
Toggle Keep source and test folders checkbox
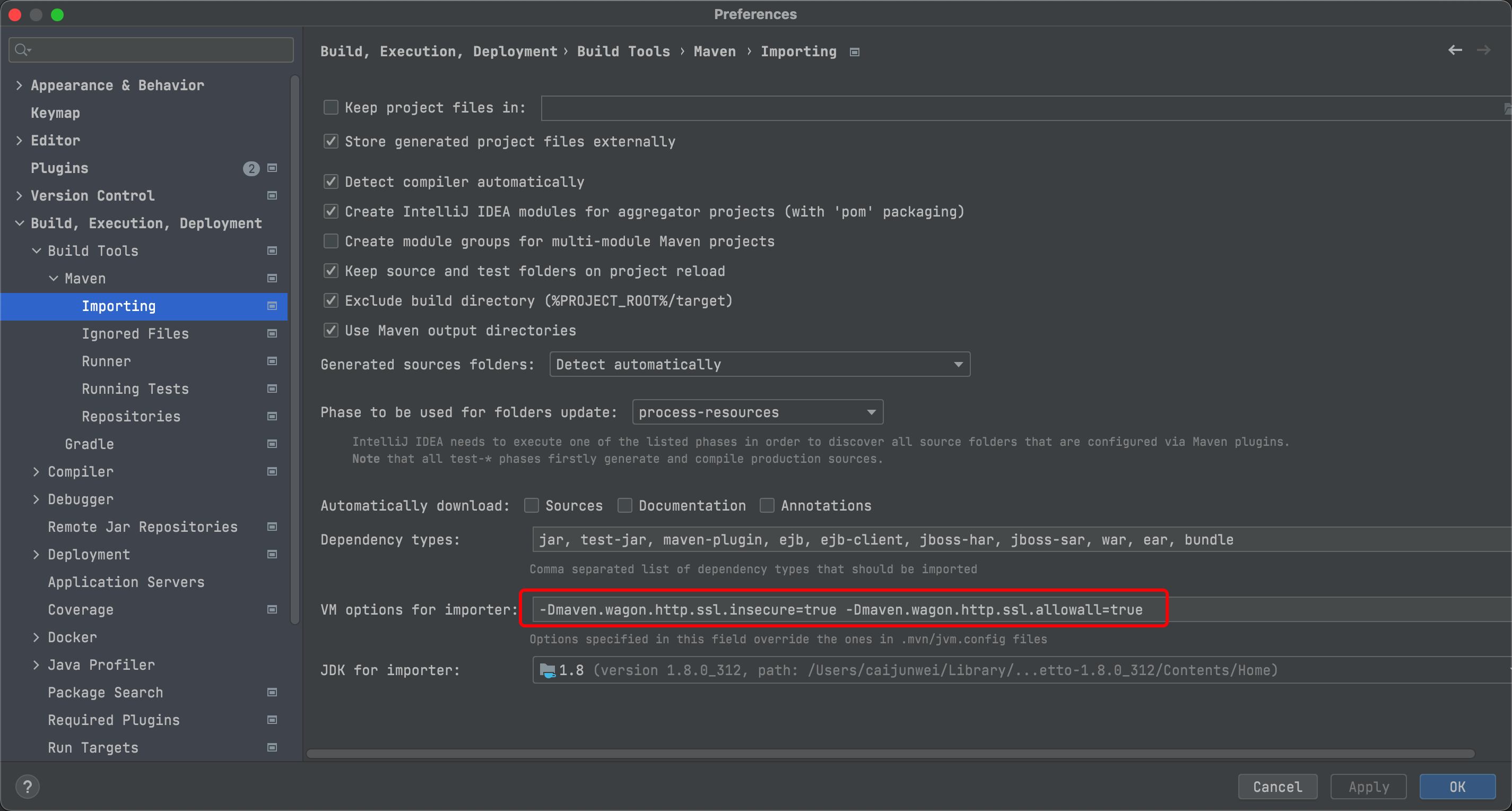click(331, 271)
